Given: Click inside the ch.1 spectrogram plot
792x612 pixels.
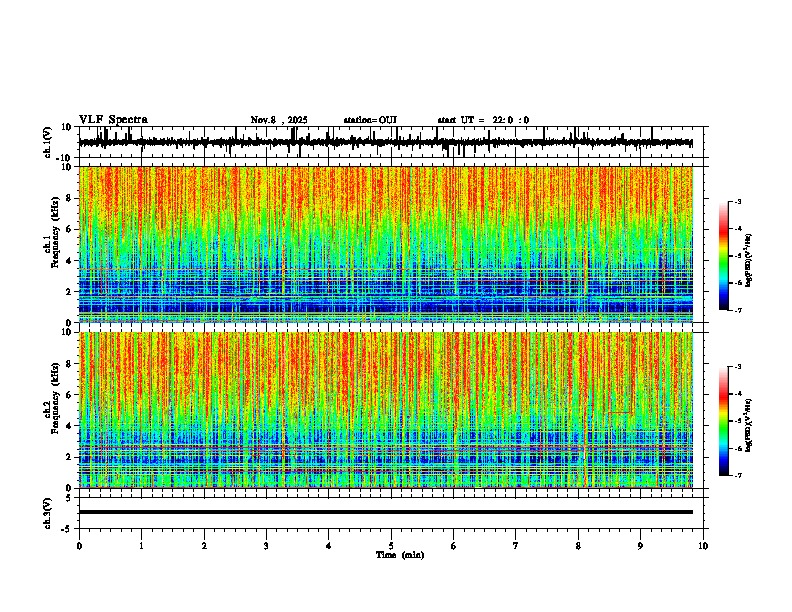Looking at the screenshot, I should point(386,244).
